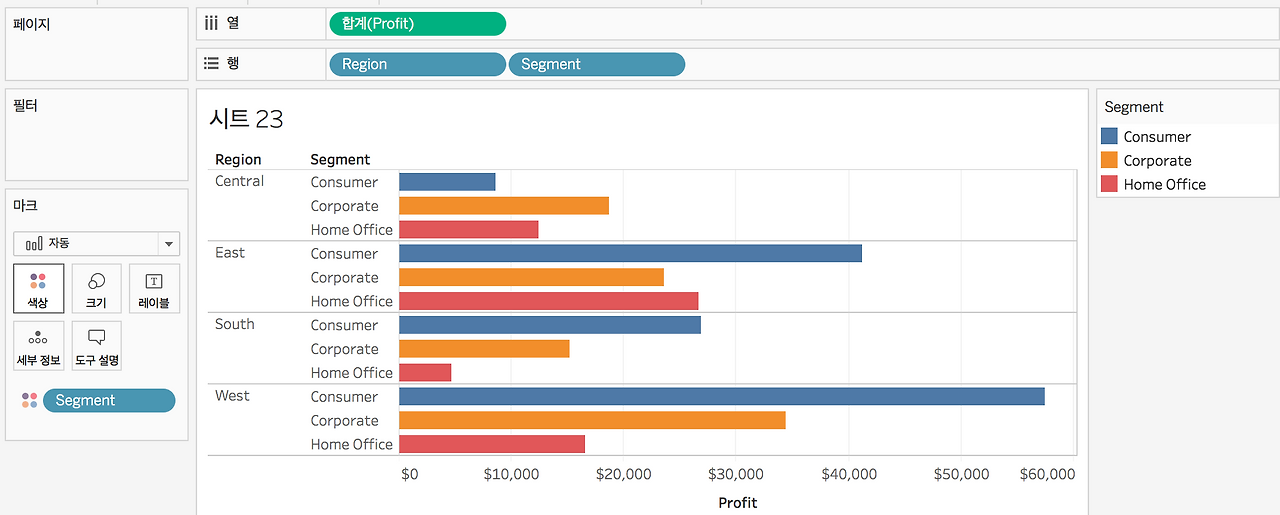Image resolution: width=1280 pixels, height=515 pixels.
Task: Click the Region column header
Action: pyautogui.click(x=238, y=159)
